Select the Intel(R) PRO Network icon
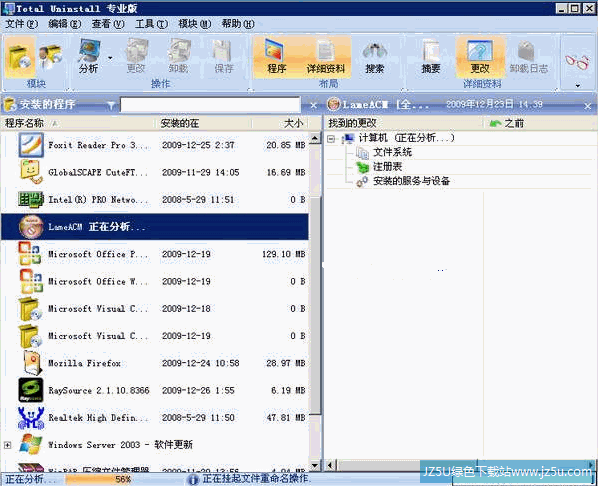 pos(31,200)
